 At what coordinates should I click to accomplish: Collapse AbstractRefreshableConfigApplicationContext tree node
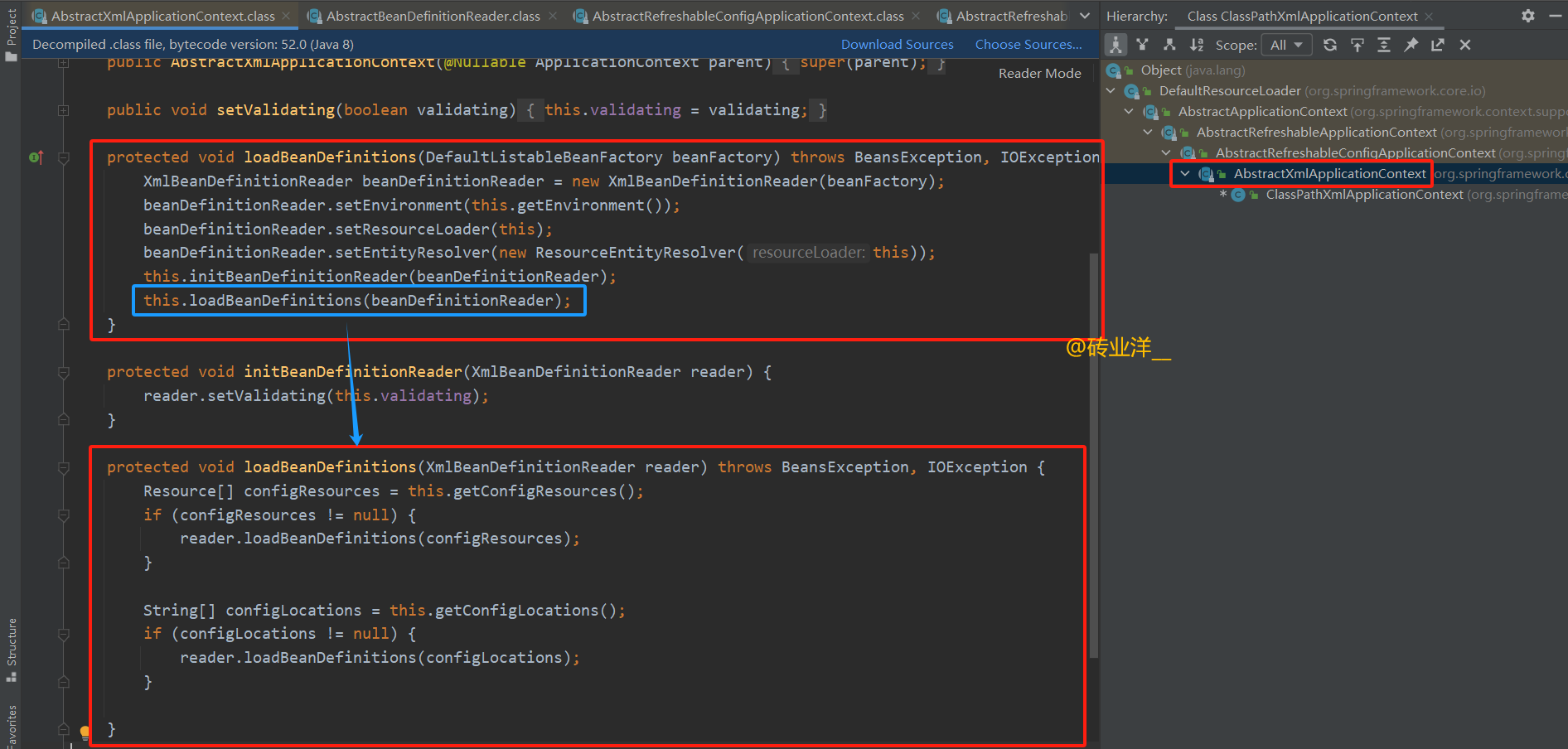(x=1166, y=153)
